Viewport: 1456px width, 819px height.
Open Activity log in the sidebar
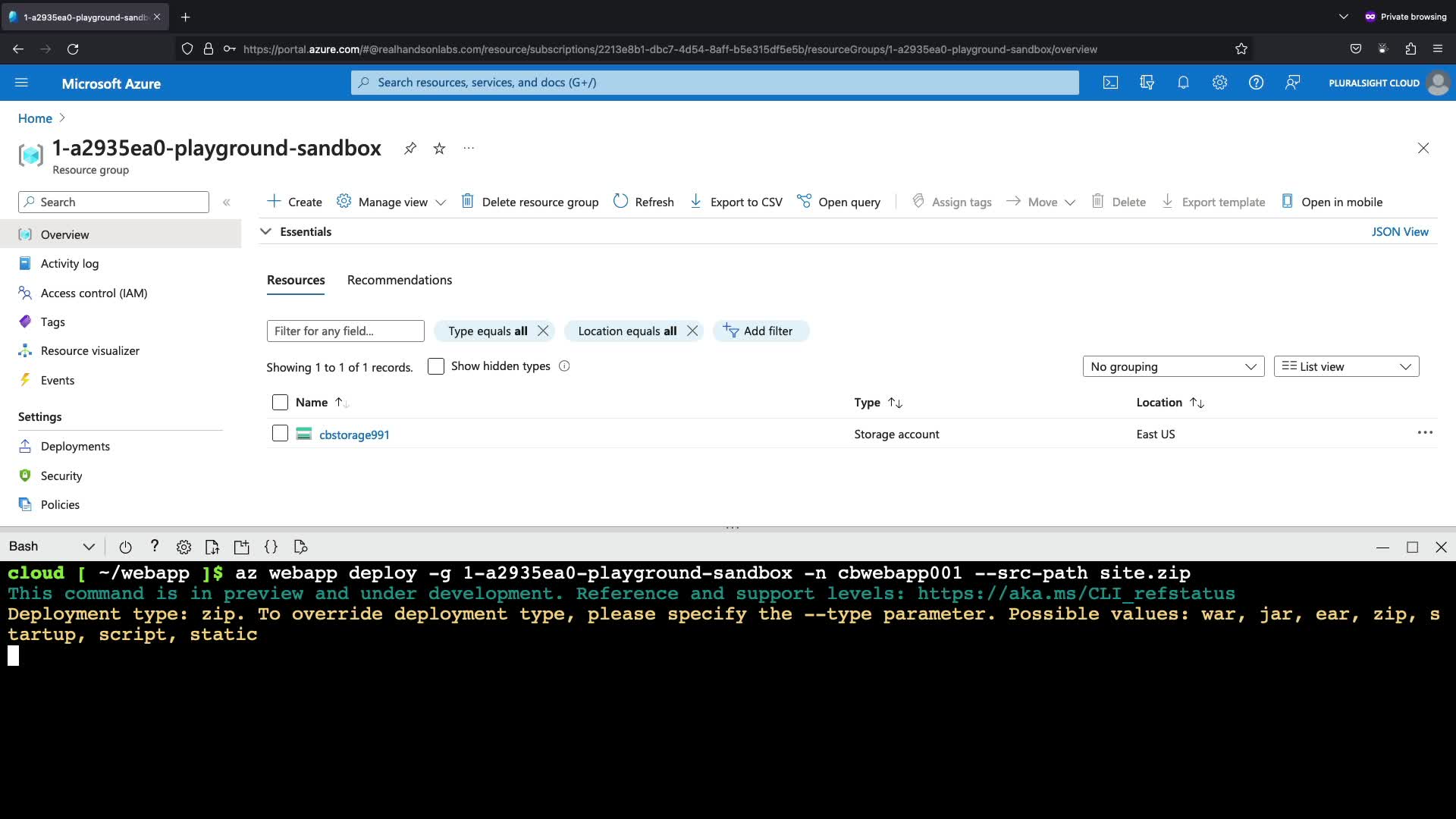click(69, 263)
